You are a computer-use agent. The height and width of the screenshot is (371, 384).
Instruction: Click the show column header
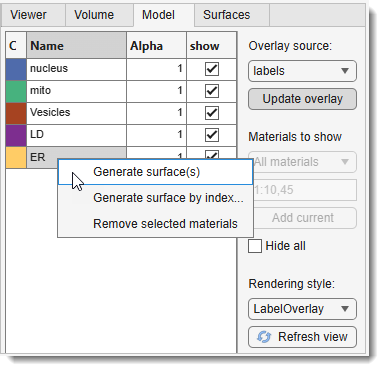tap(212, 45)
